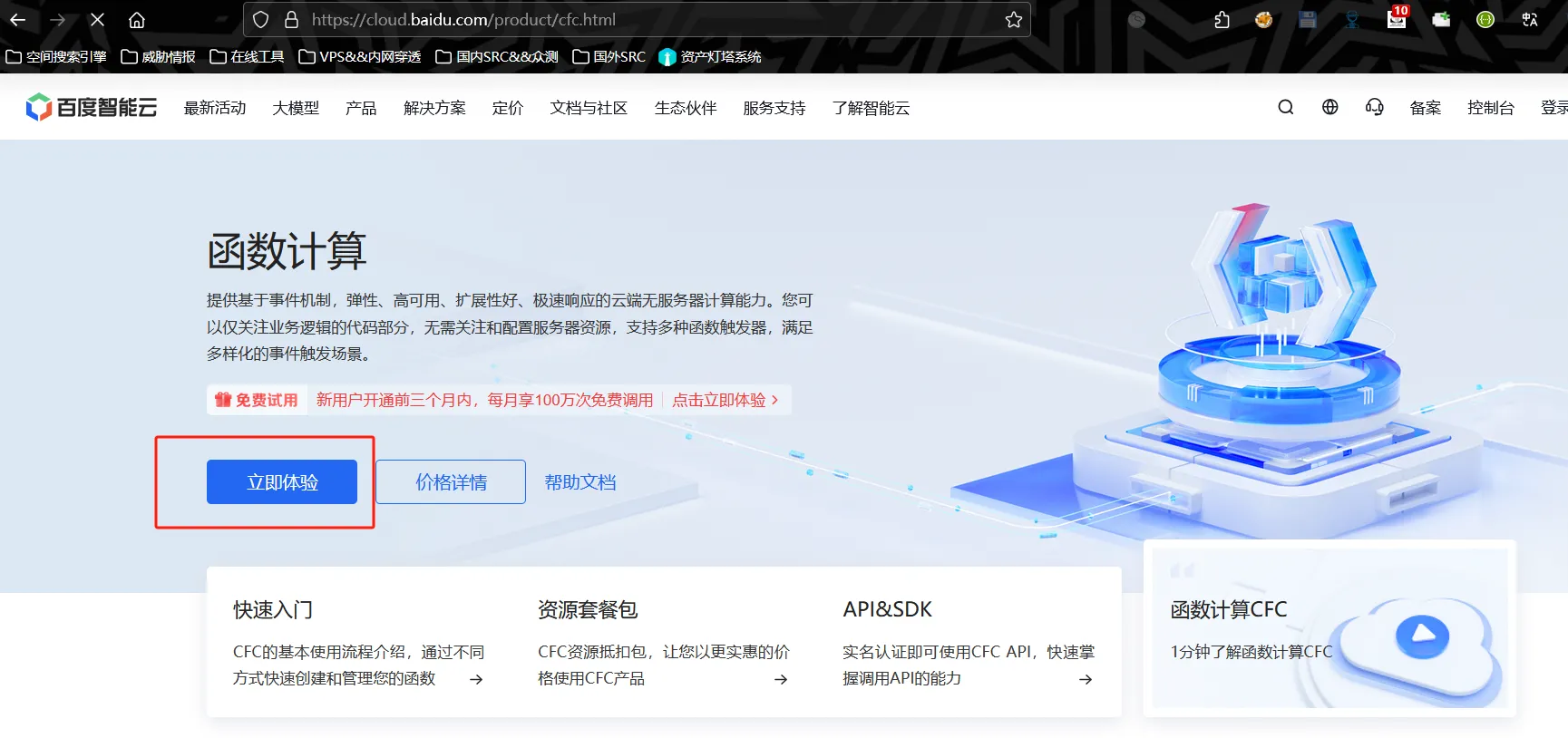Screen dimensions: 1568x738
Task: Open the 资源套餐包 card
Action: pos(664,642)
